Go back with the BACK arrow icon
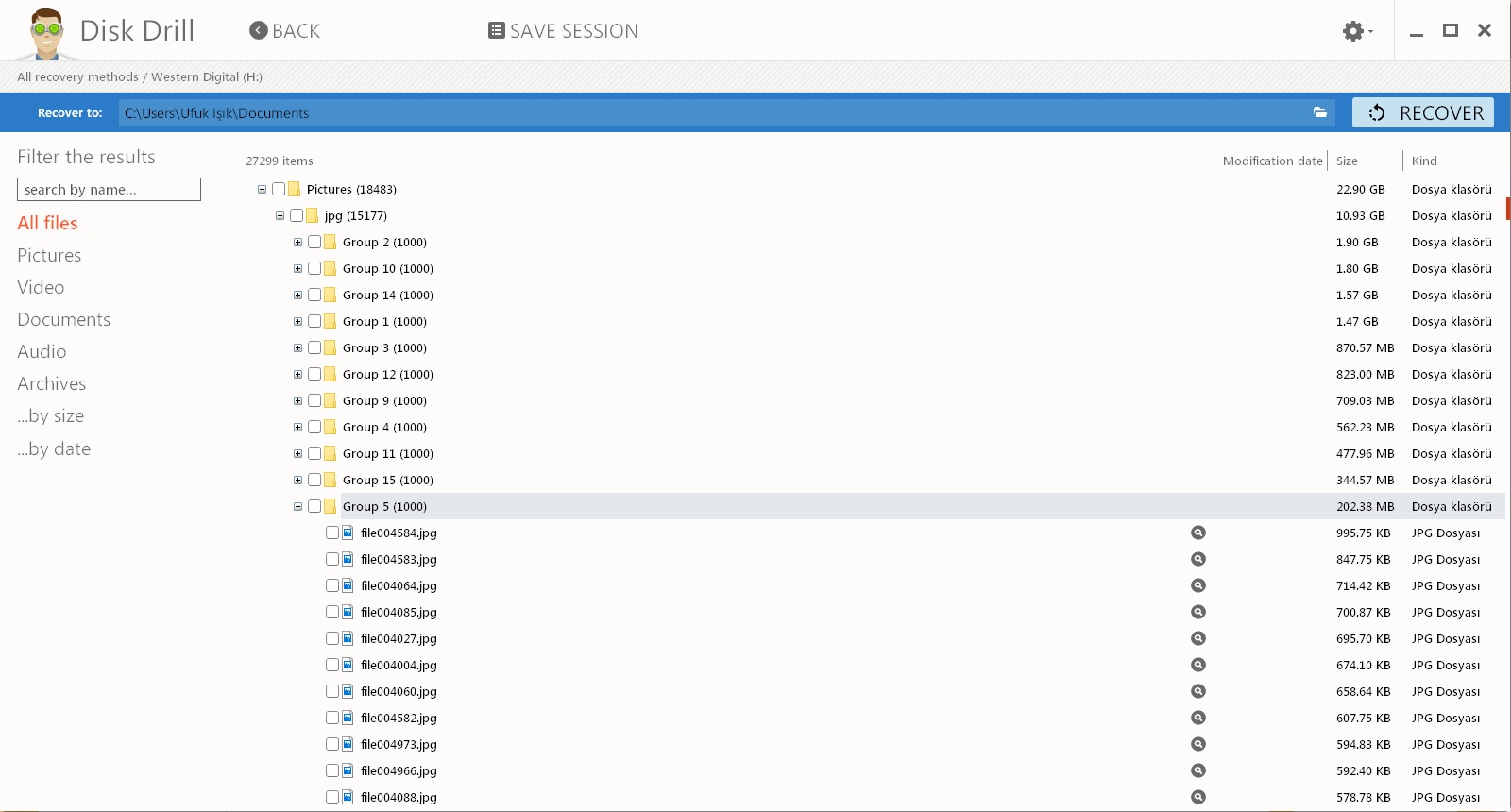Viewport: 1511px width, 812px height. [x=259, y=30]
